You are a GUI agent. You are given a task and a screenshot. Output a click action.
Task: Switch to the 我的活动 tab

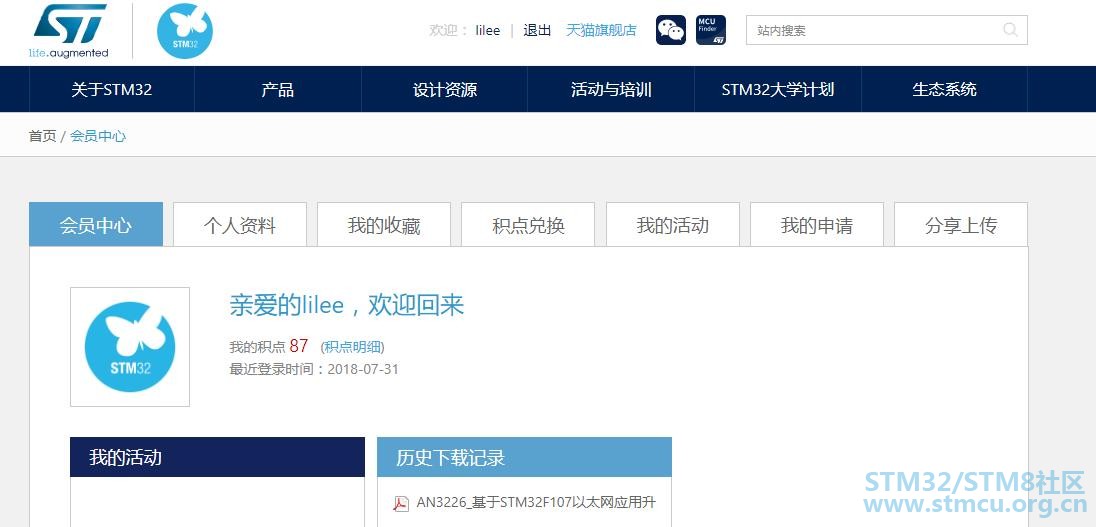[x=672, y=225]
